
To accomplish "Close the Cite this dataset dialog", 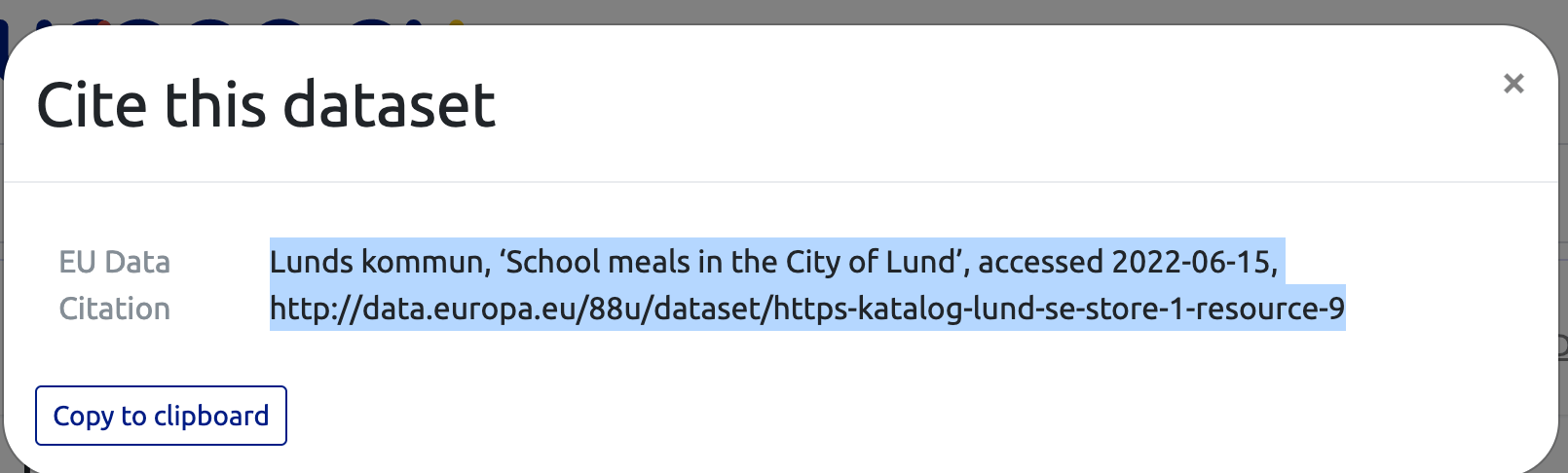I will pyautogui.click(x=1512, y=84).
